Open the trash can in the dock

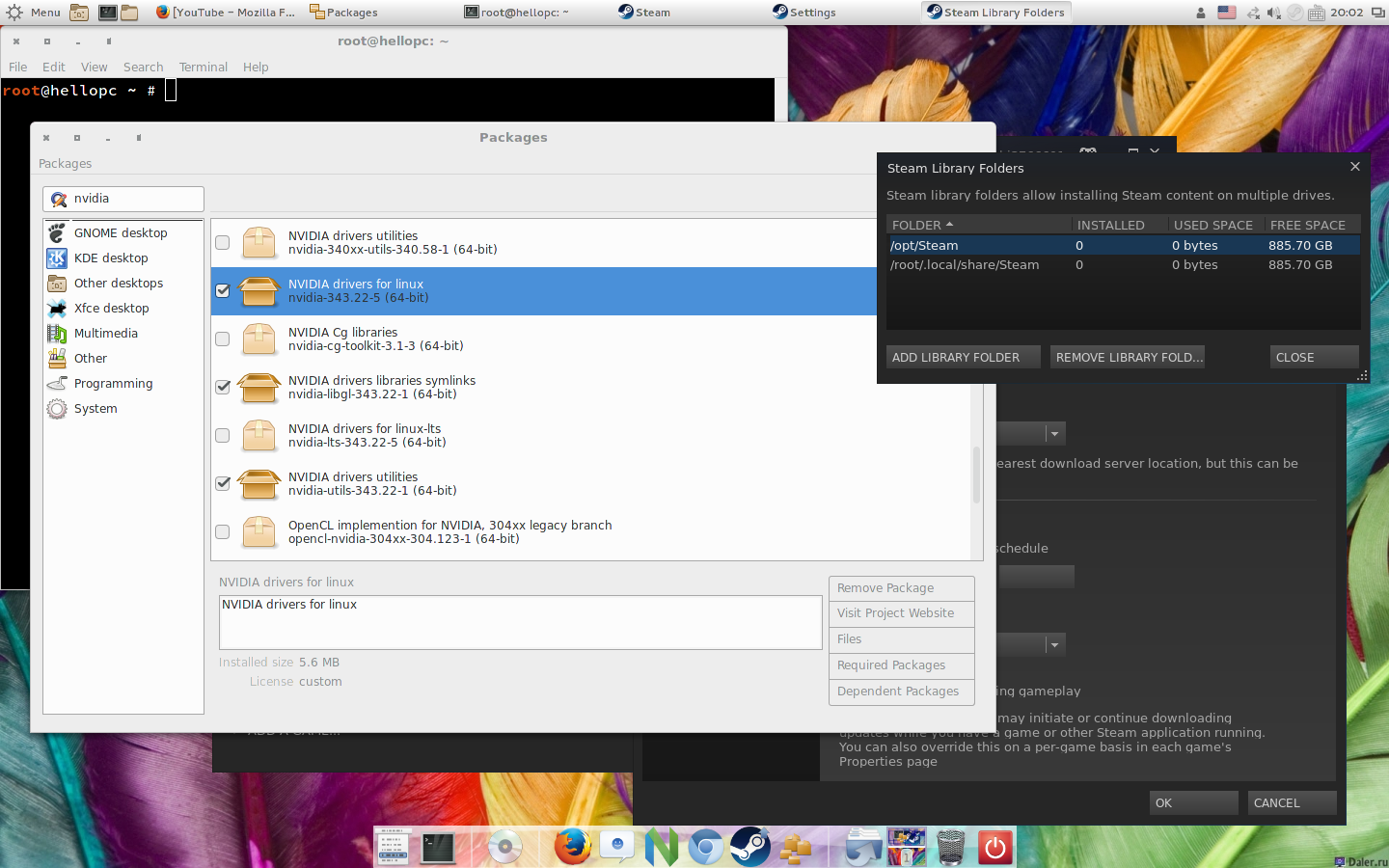(951, 847)
